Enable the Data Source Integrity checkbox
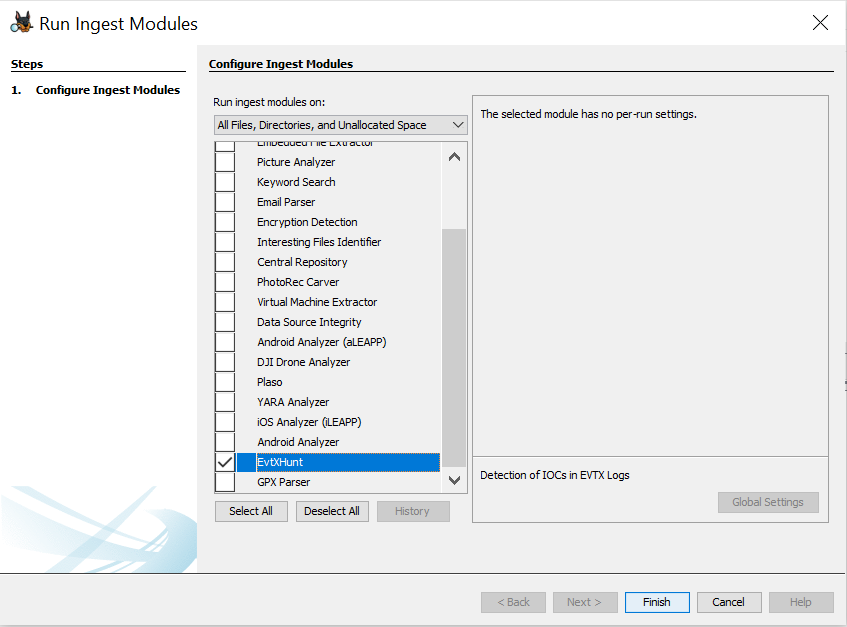 [225, 322]
